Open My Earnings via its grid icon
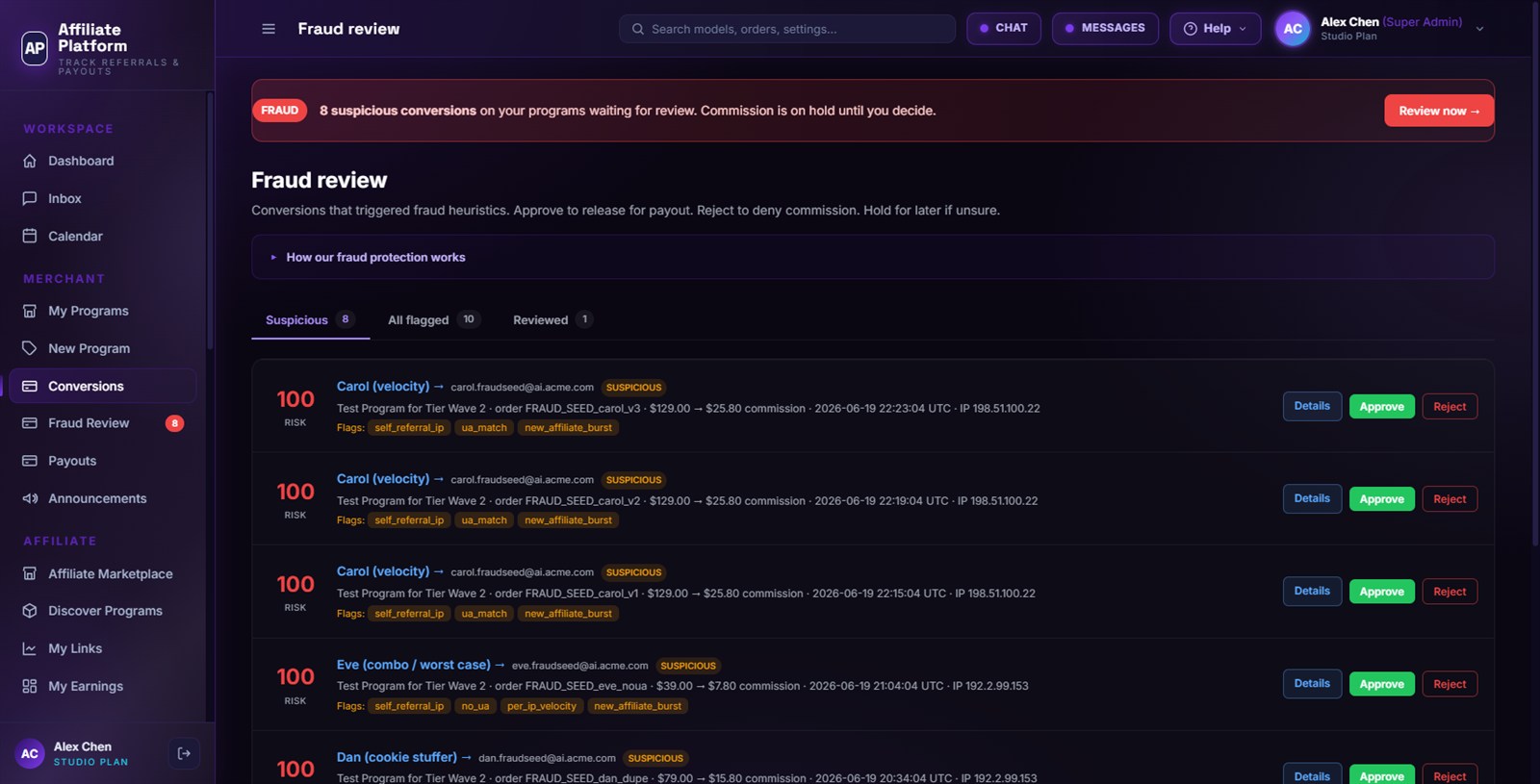The height and width of the screenshot is (784, 1540). click(x=30, y=686)
